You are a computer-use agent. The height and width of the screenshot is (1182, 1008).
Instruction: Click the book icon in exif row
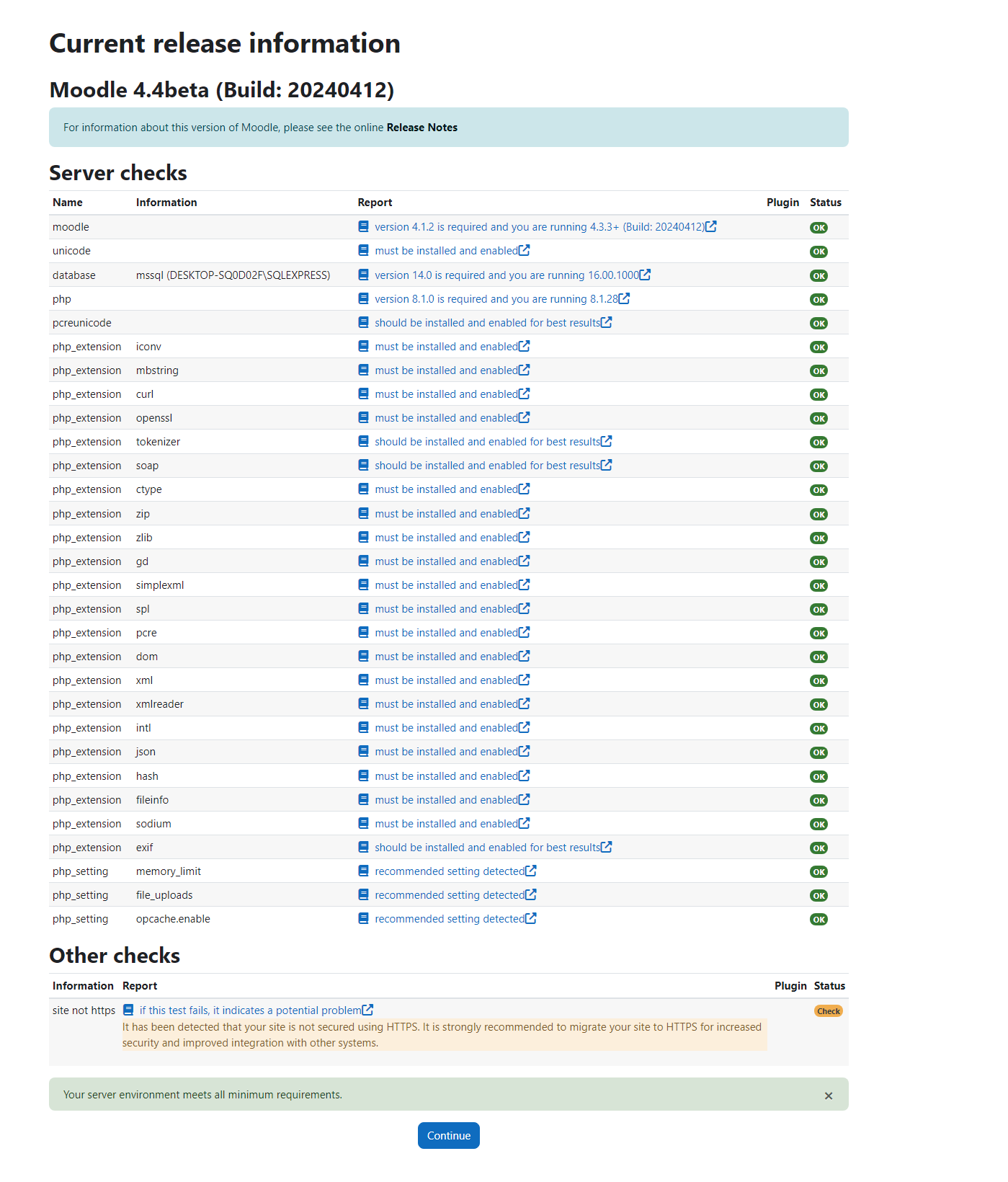[x=364, y=848]
